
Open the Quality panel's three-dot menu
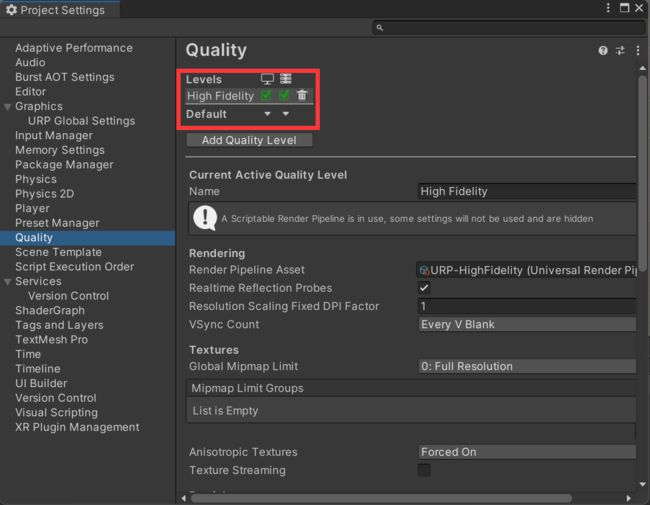tap(638, 51)
